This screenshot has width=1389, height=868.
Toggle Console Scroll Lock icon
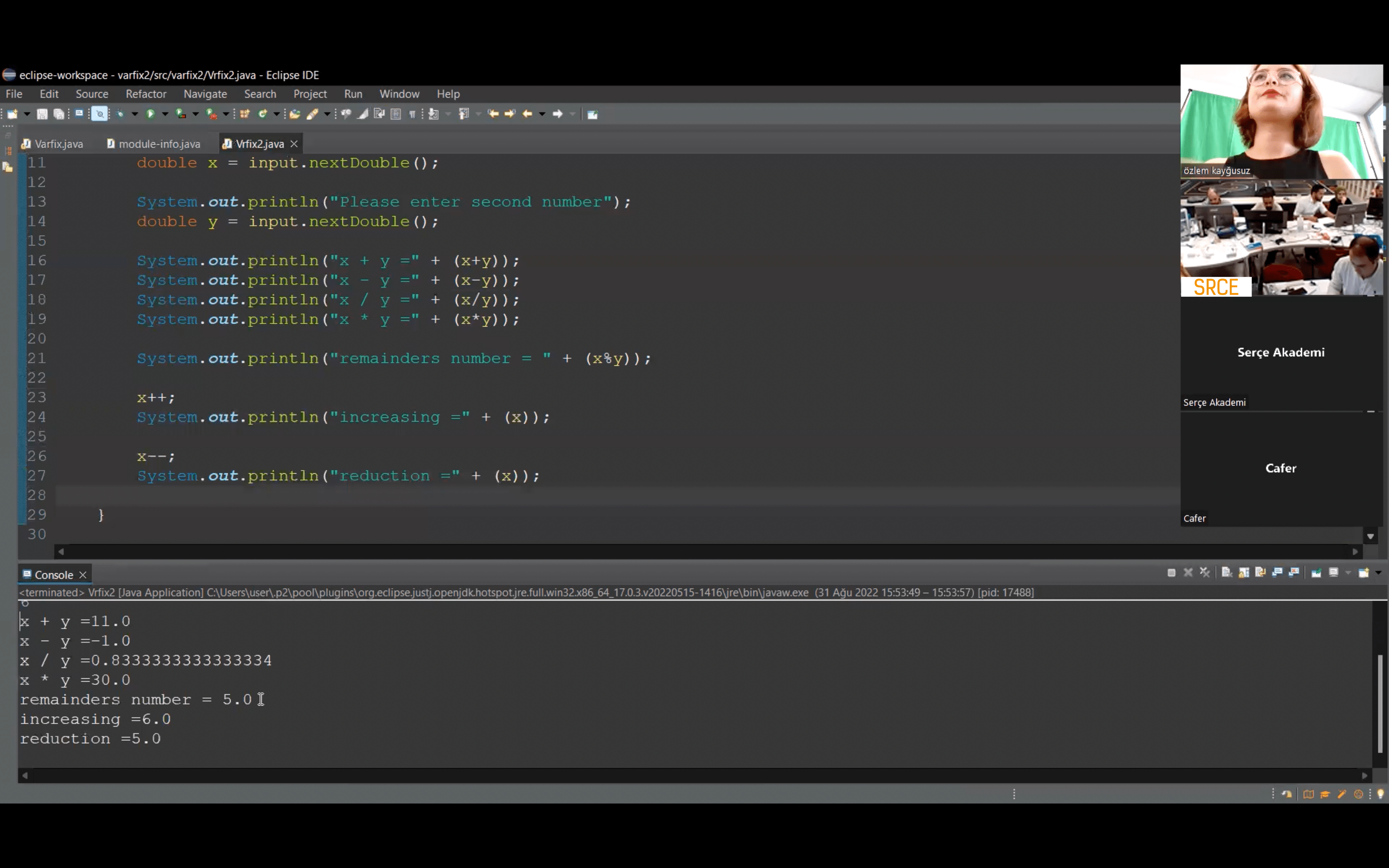[x=1244, y=572]
